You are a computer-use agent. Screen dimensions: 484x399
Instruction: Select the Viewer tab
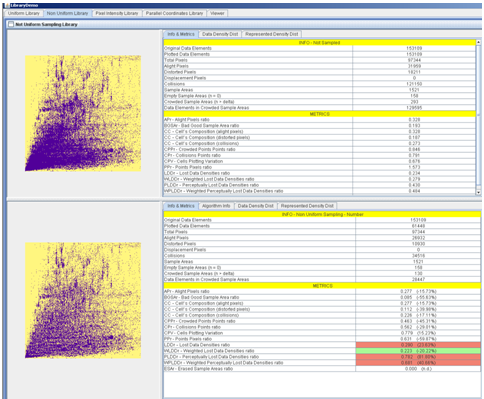coord(217,13)
